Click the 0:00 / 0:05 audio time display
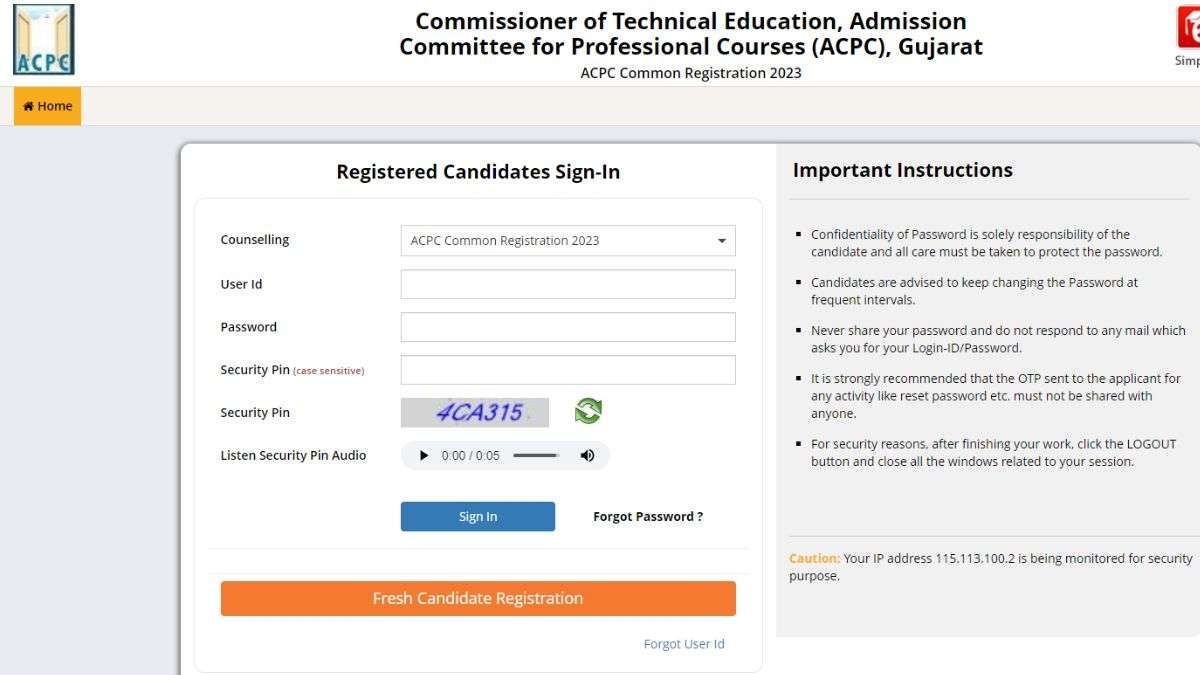The image size is (1200, 675). coord(470,455)
